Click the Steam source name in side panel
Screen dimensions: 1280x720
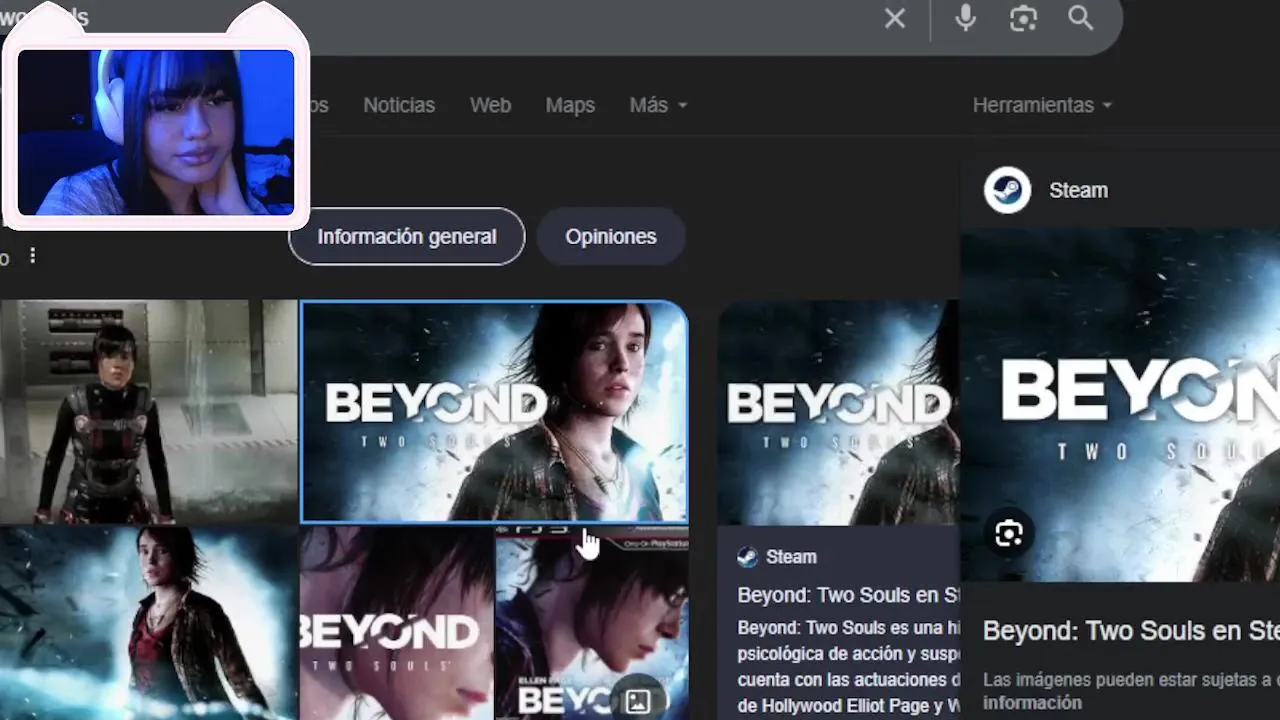coord(1078,190)
